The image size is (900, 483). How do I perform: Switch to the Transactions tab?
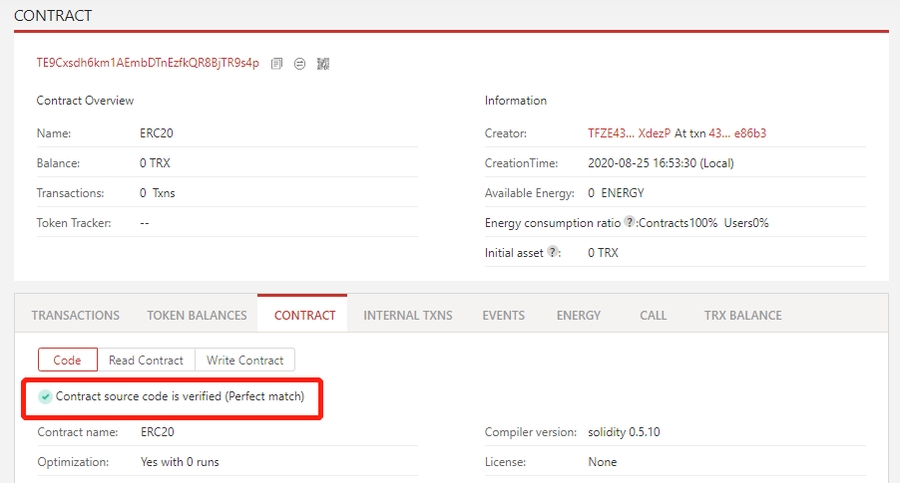coord(75,315)
